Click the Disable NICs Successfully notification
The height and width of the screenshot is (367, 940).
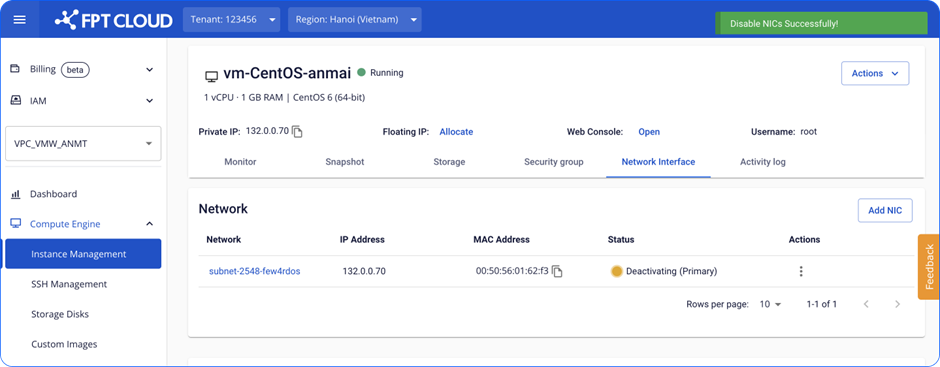tap(821, 24)
